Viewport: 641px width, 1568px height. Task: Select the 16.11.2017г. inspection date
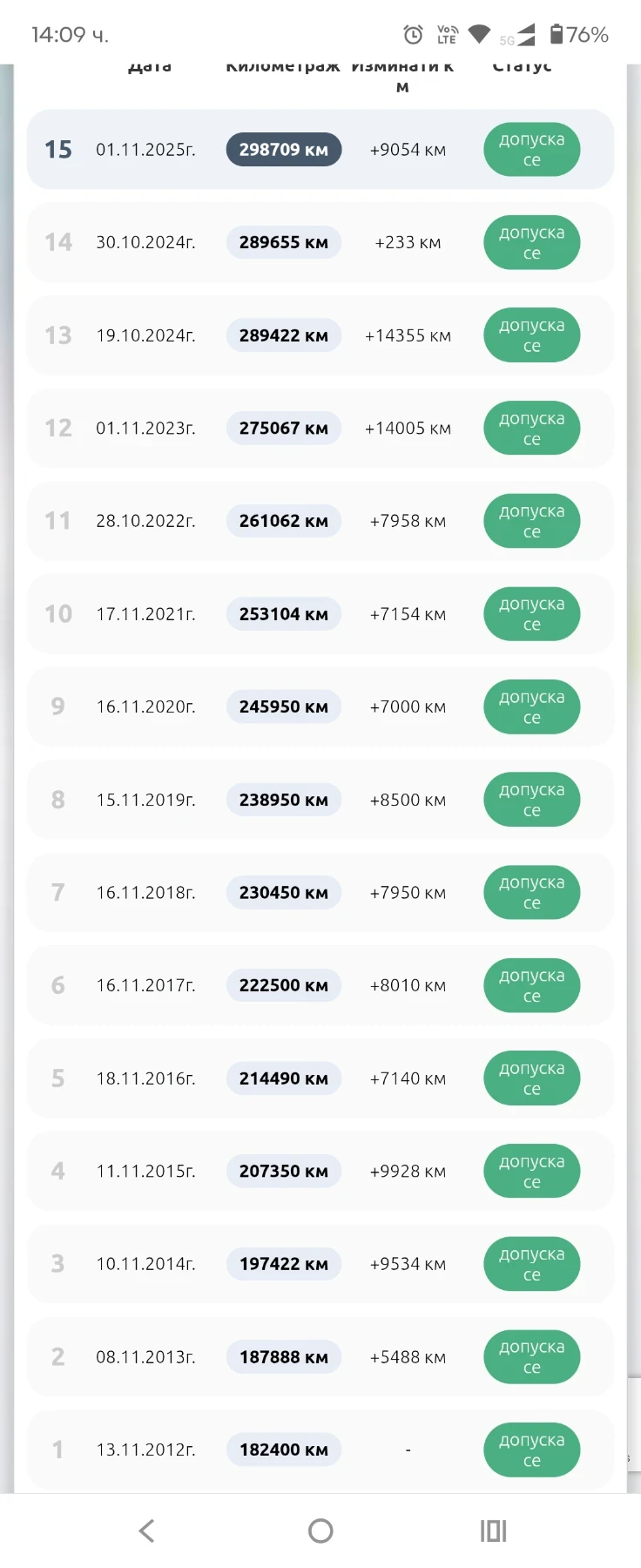tap(145, 985)
